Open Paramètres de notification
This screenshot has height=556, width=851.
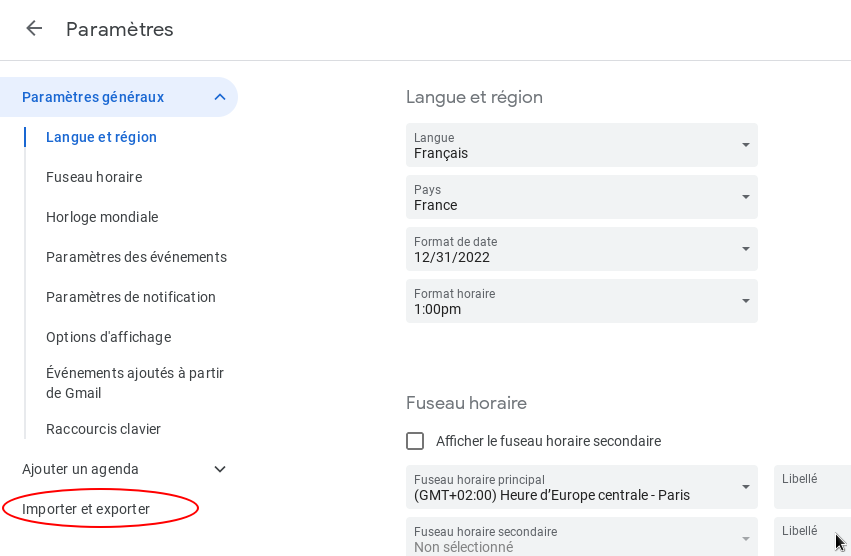coord(131,297)
